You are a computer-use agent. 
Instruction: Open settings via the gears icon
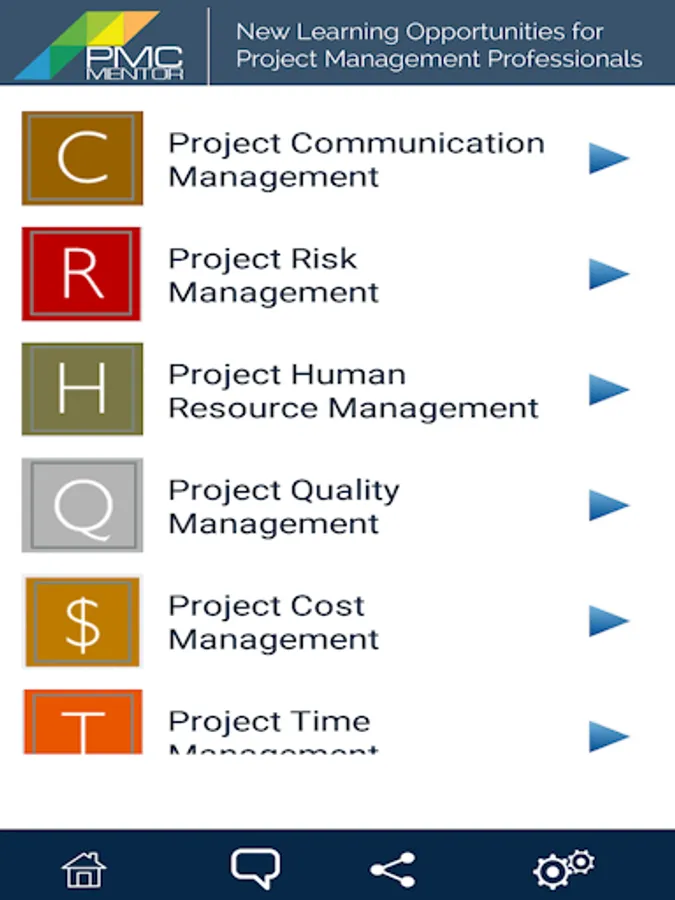(x=564, y=868)
